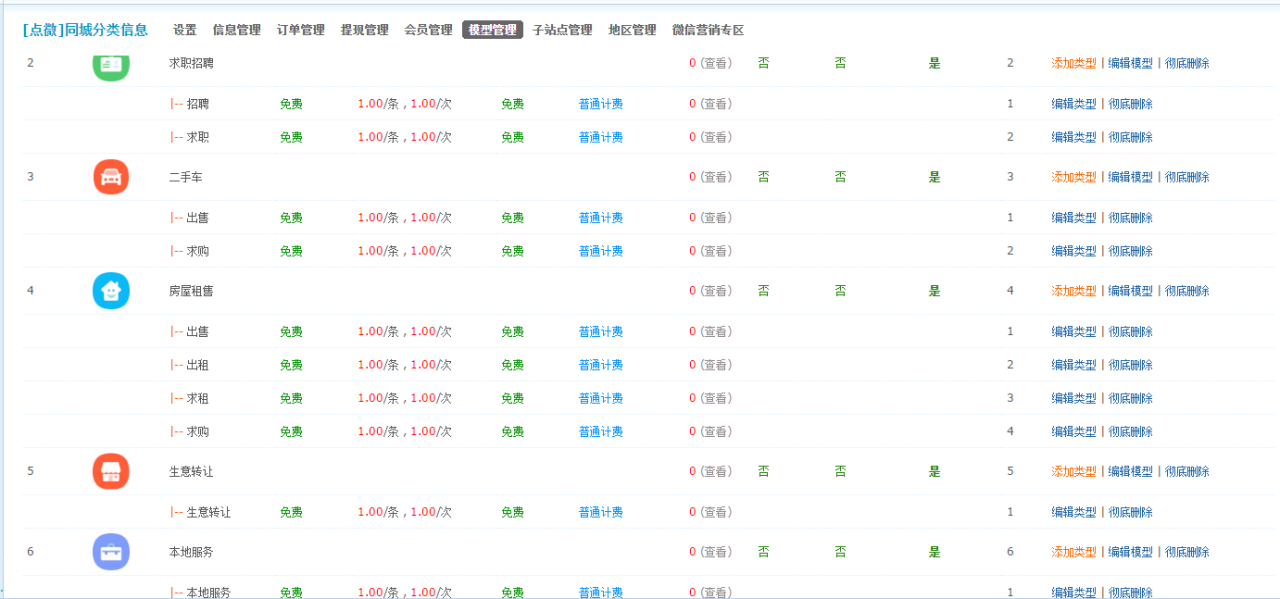Click the 生意转让 storefront icon
This screenshot has width=1280, height=599.
[110, 471]
